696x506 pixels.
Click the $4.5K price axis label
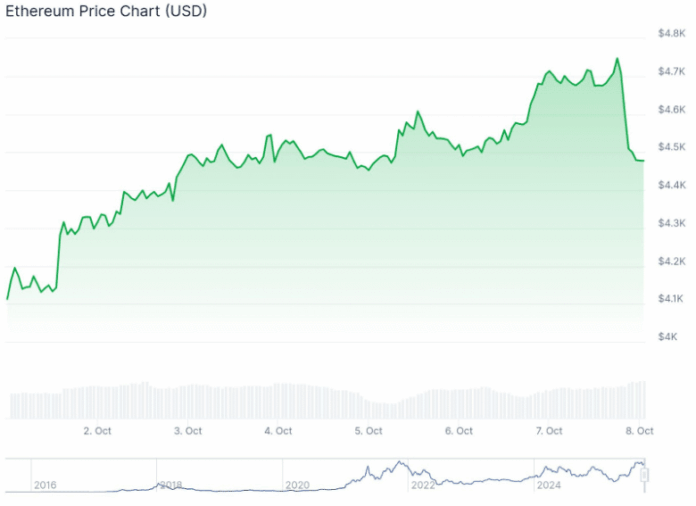click(671, 147)
